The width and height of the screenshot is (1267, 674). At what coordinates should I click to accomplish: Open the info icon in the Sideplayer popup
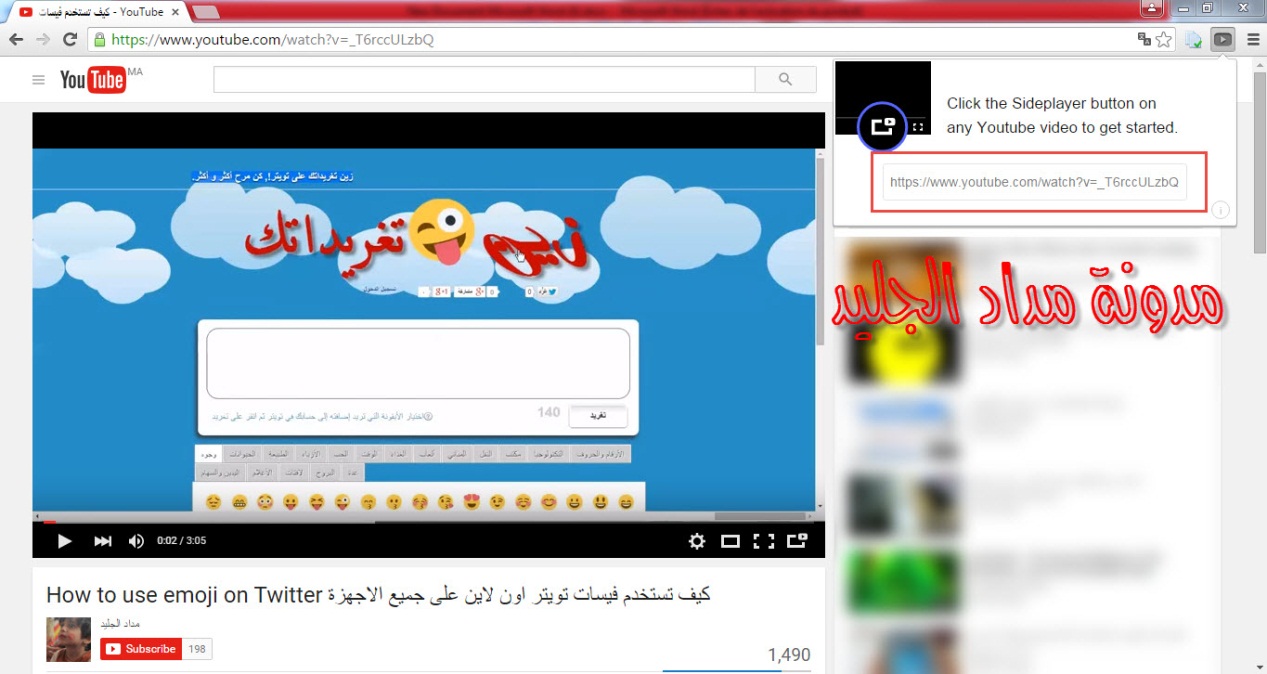[x=1220, y=210]
